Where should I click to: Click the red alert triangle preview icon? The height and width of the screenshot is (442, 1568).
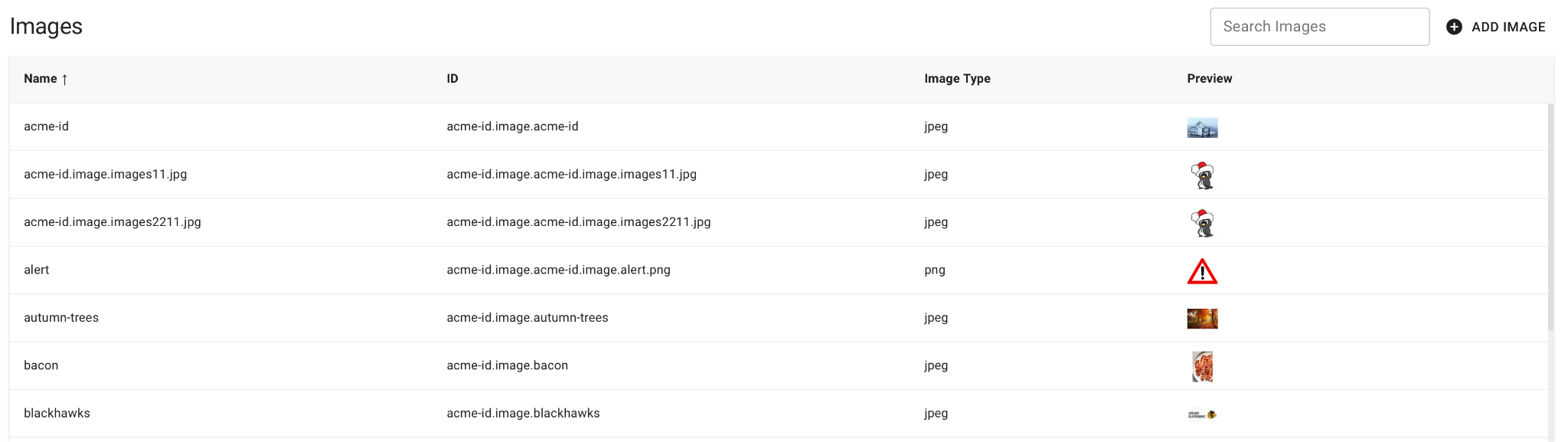pos(1202,271)
